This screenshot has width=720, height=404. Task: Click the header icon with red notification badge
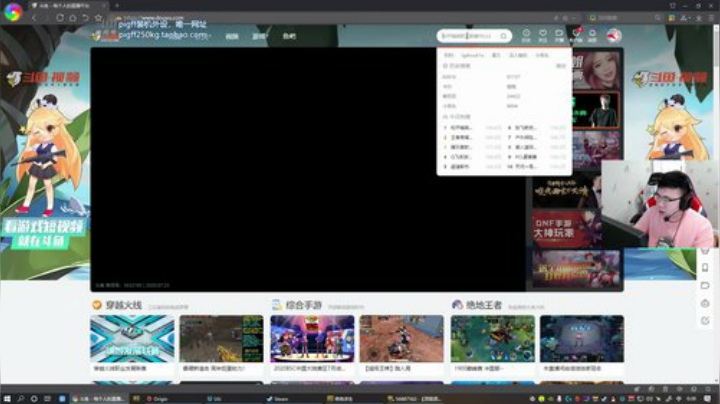click(x=576, y=35)
